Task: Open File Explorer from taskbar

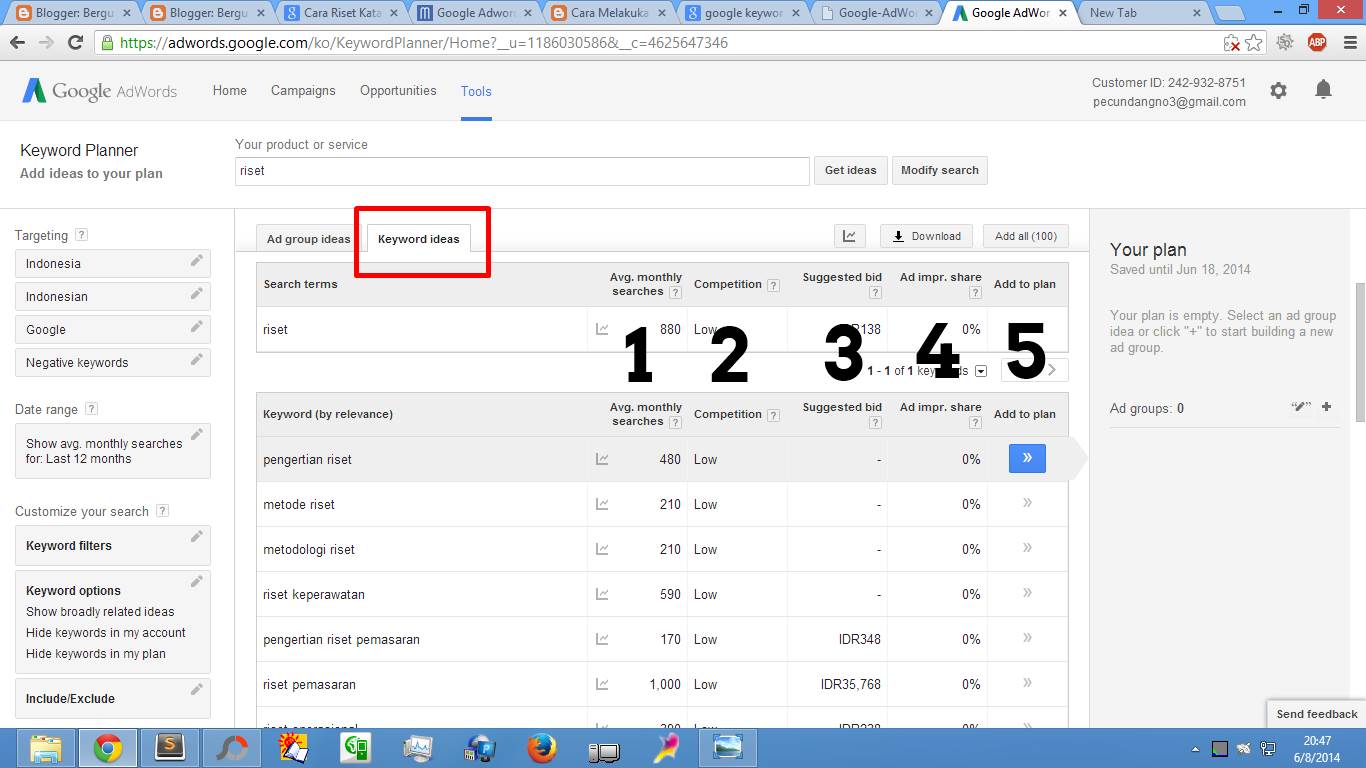Action: 47,748
